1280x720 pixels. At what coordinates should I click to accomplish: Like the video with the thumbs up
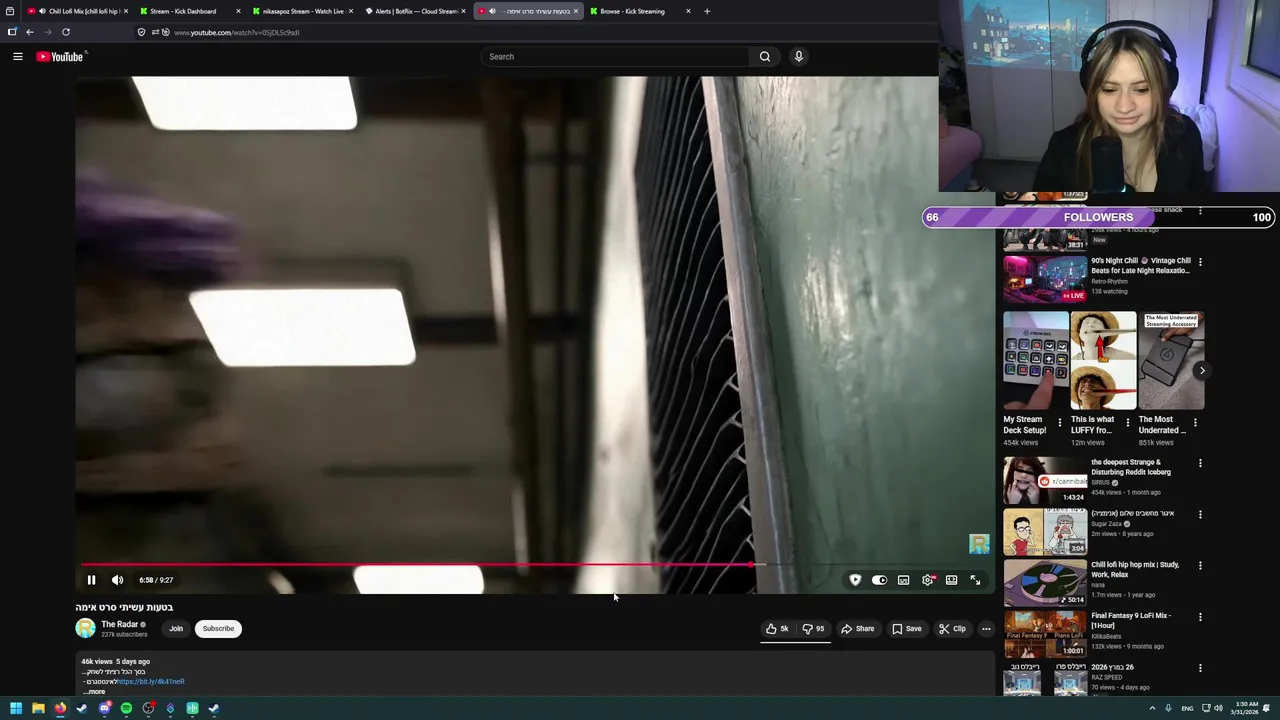778,629
